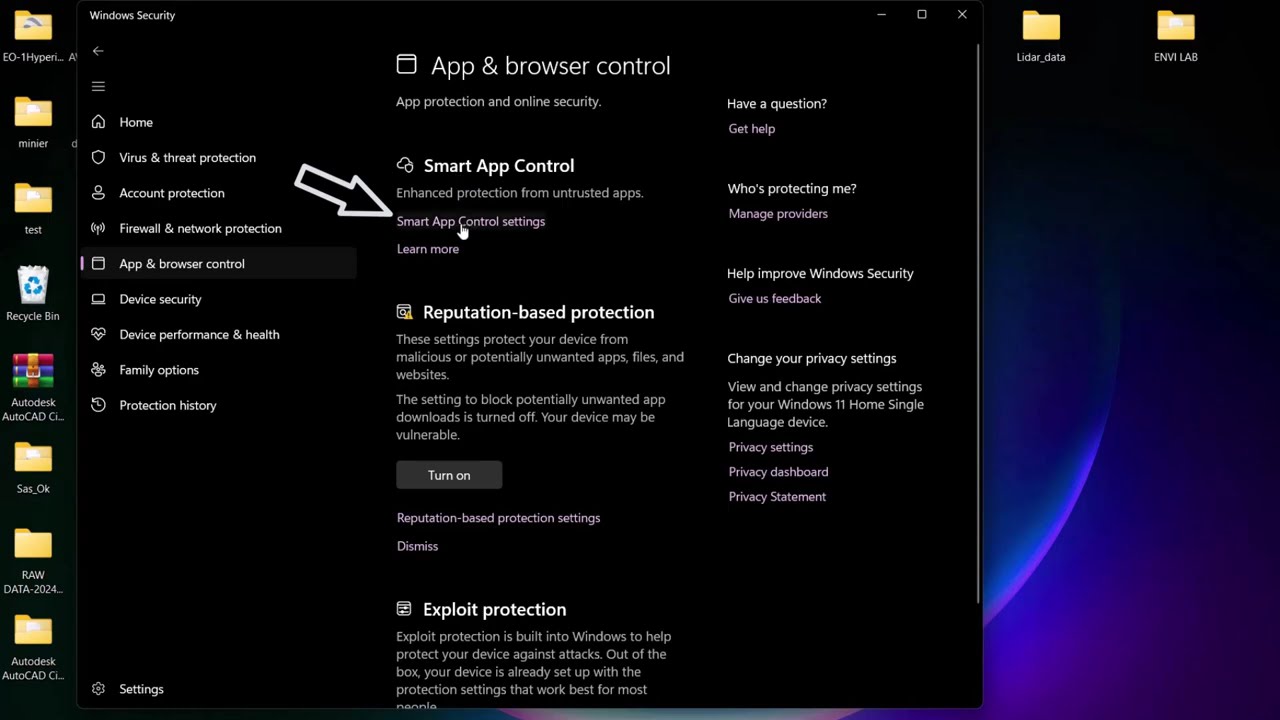Open Firewall & network protection page
The width and height of the screenshot is (1280, 720).
tap(200, 228)
